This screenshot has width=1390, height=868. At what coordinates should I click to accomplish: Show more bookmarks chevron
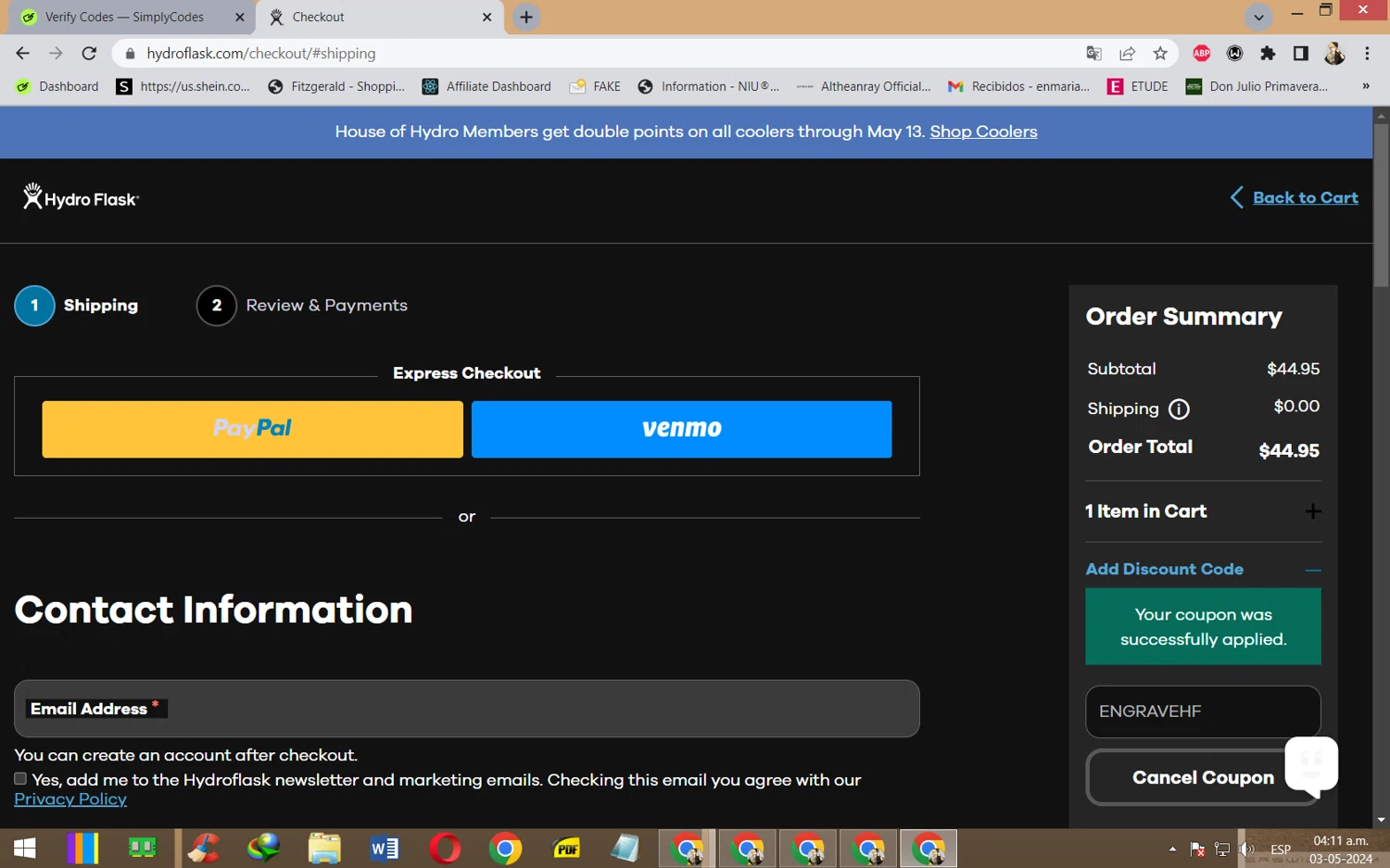click(x=1366, y=86)
